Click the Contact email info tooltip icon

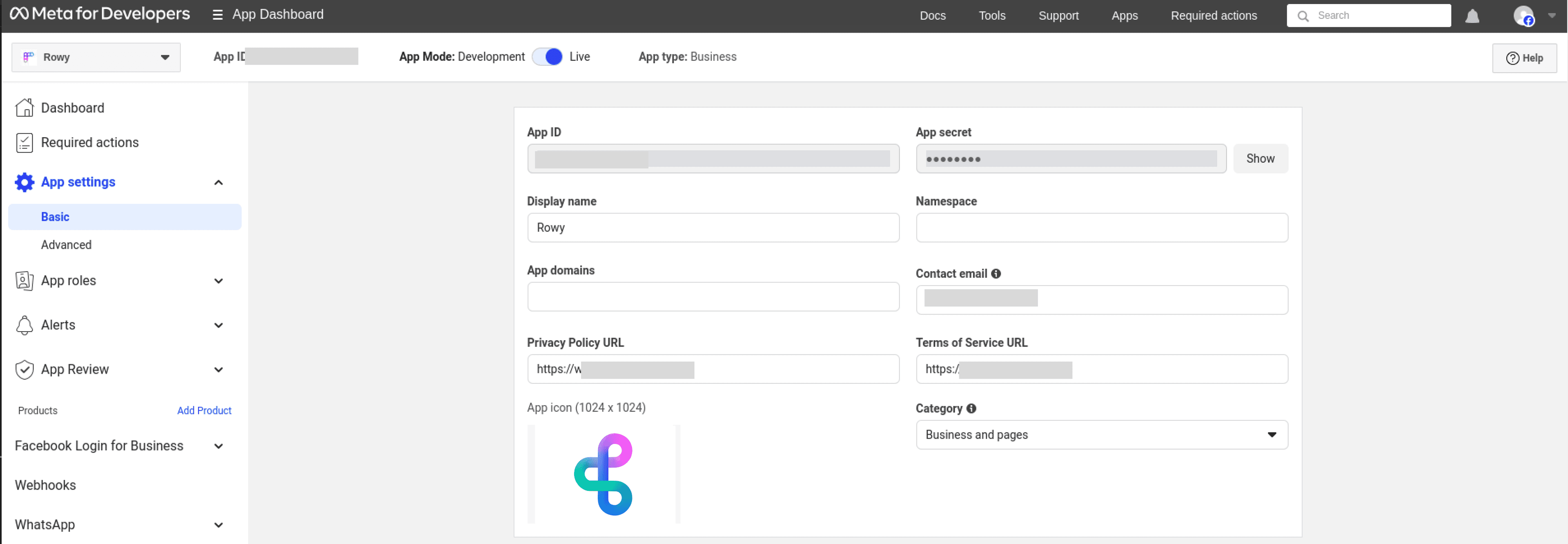point(996,273)
